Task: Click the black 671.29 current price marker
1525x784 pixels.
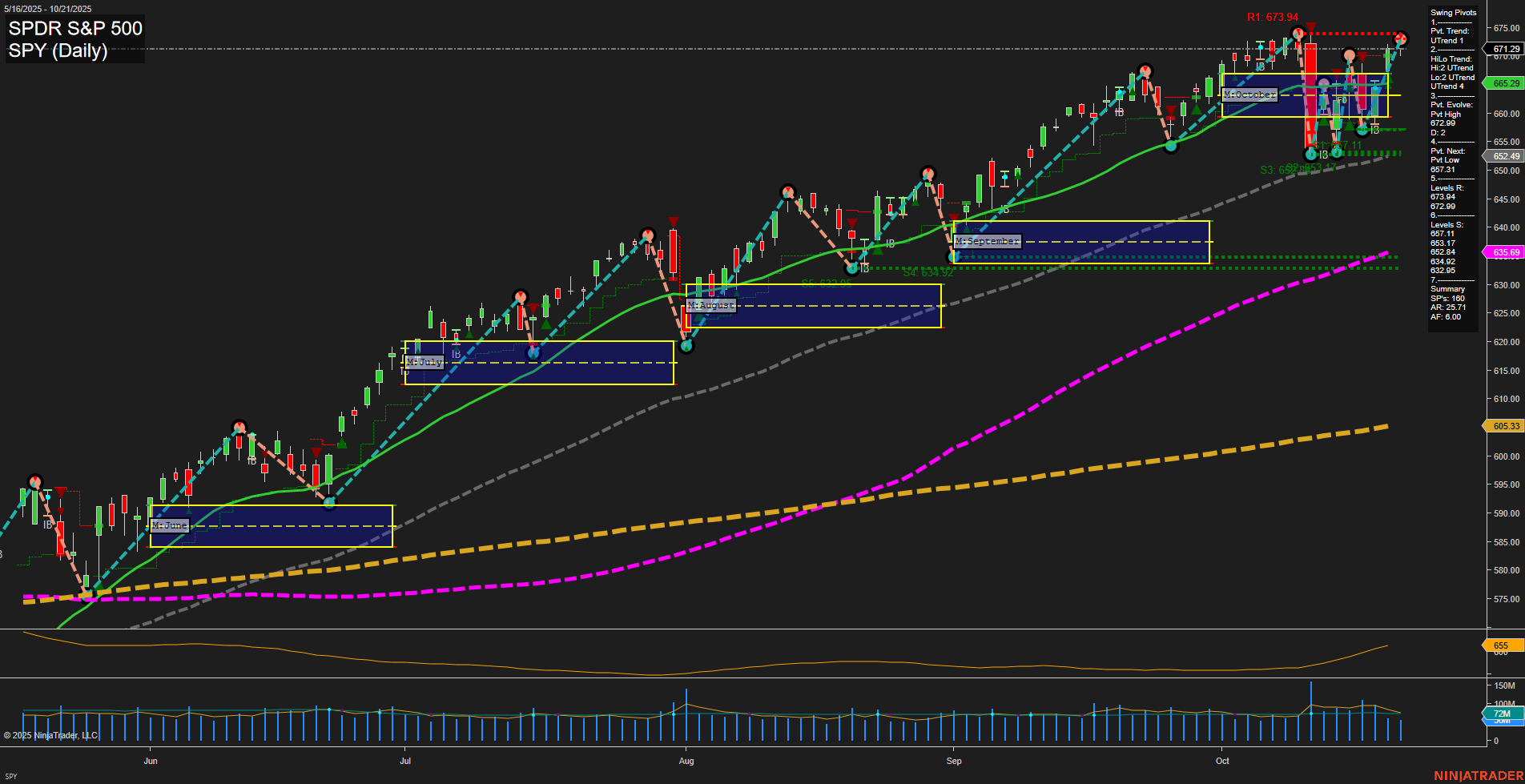Action: (x=1506, y=49)
